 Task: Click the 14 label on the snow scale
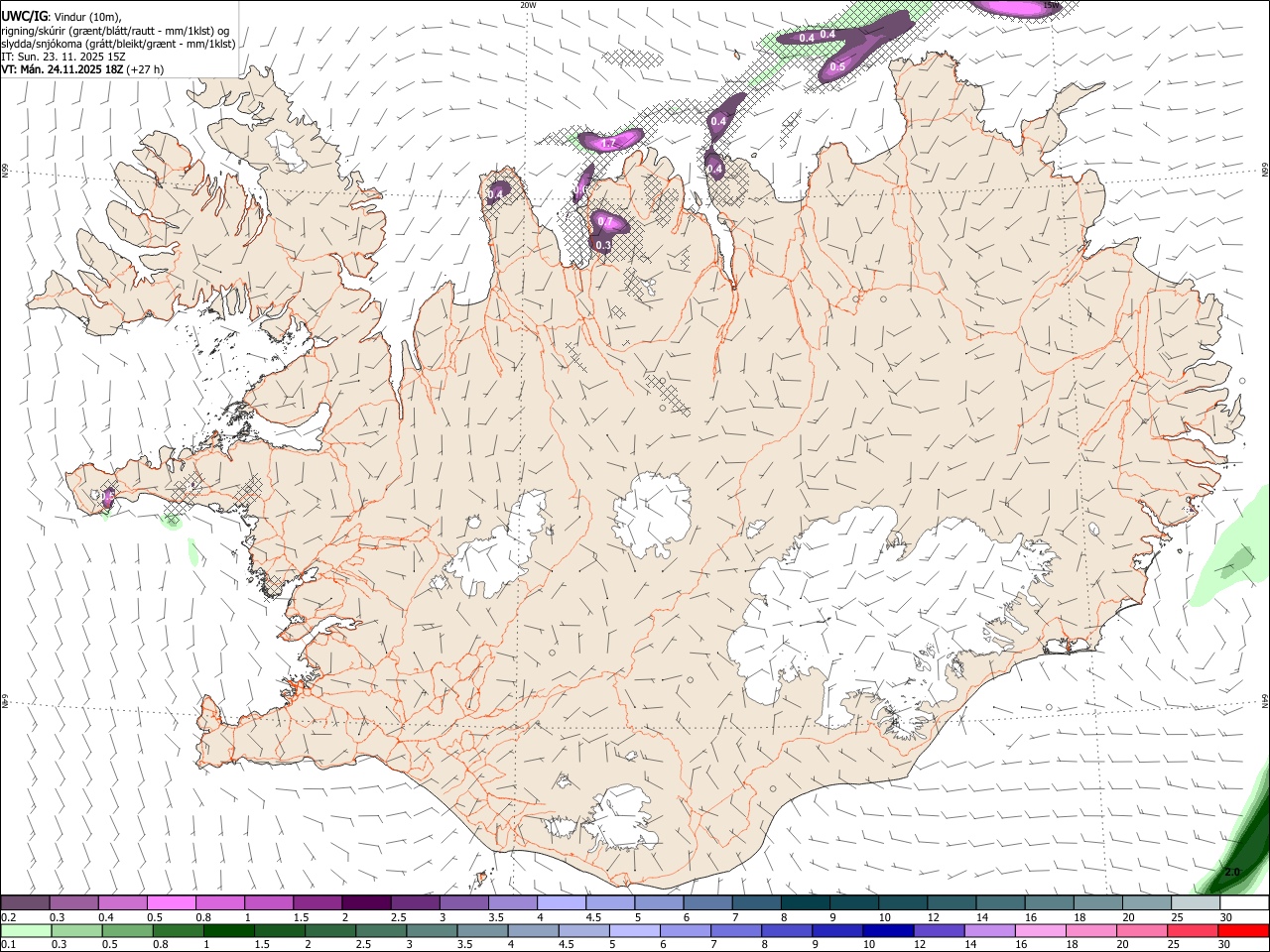coord(982,917)
